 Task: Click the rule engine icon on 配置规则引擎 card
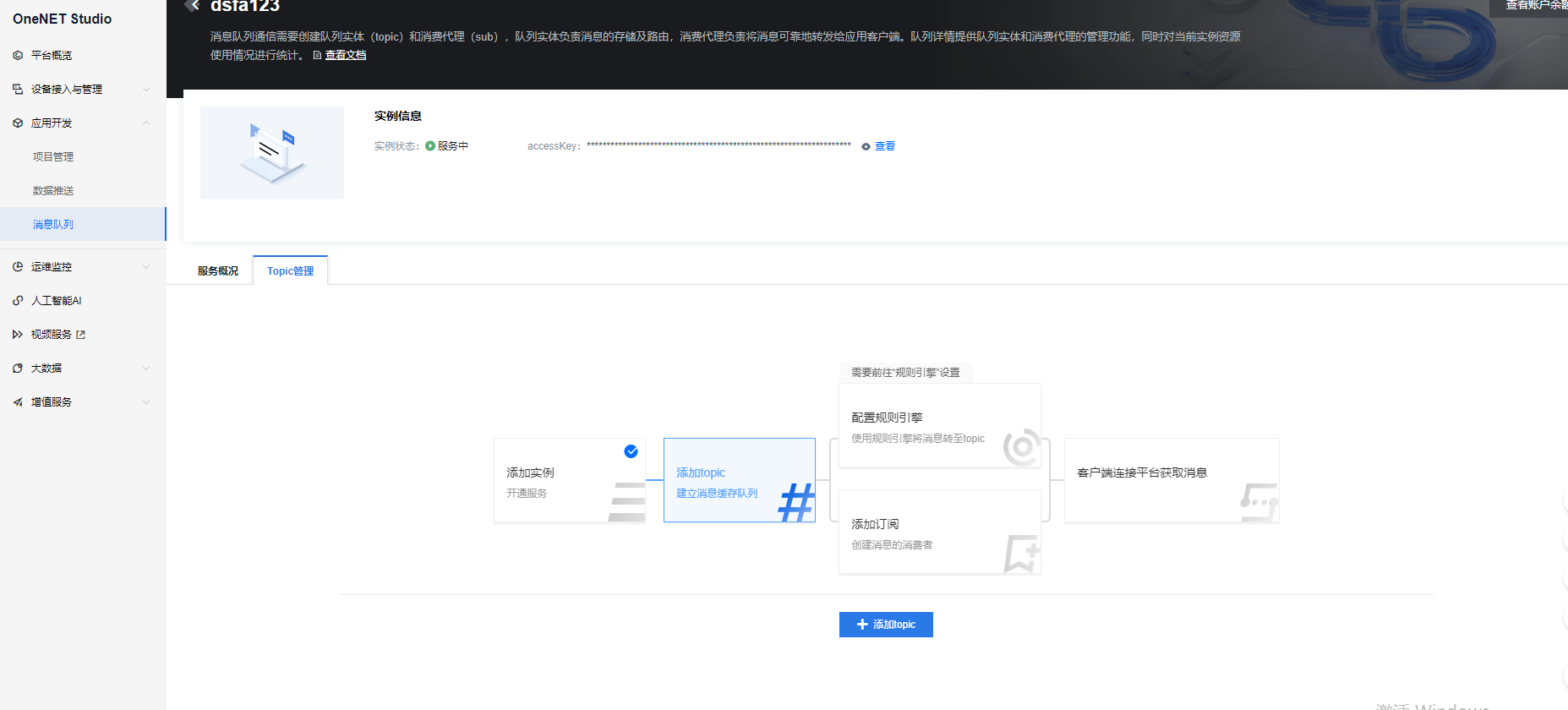[1021, 447]
